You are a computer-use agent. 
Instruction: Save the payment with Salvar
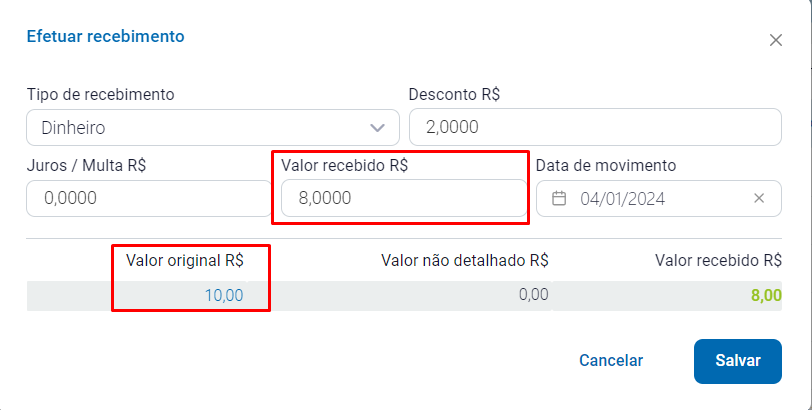738,361
